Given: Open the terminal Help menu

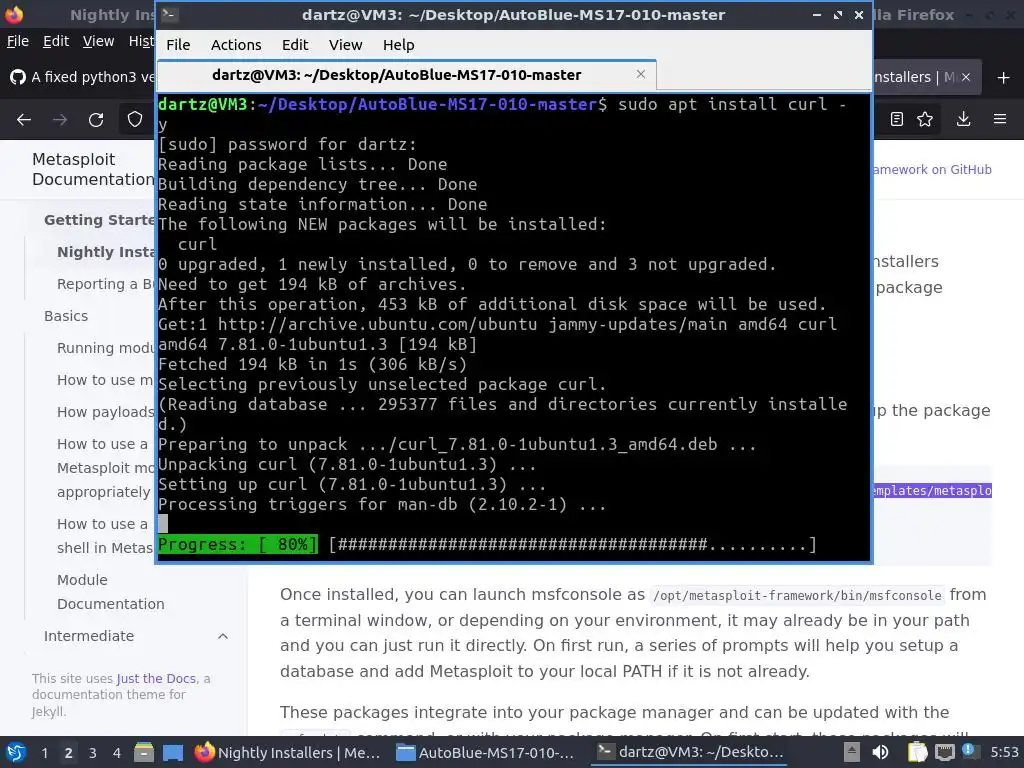Looking at the screenshot, I should pyautogui.click(x=398, y=45).
